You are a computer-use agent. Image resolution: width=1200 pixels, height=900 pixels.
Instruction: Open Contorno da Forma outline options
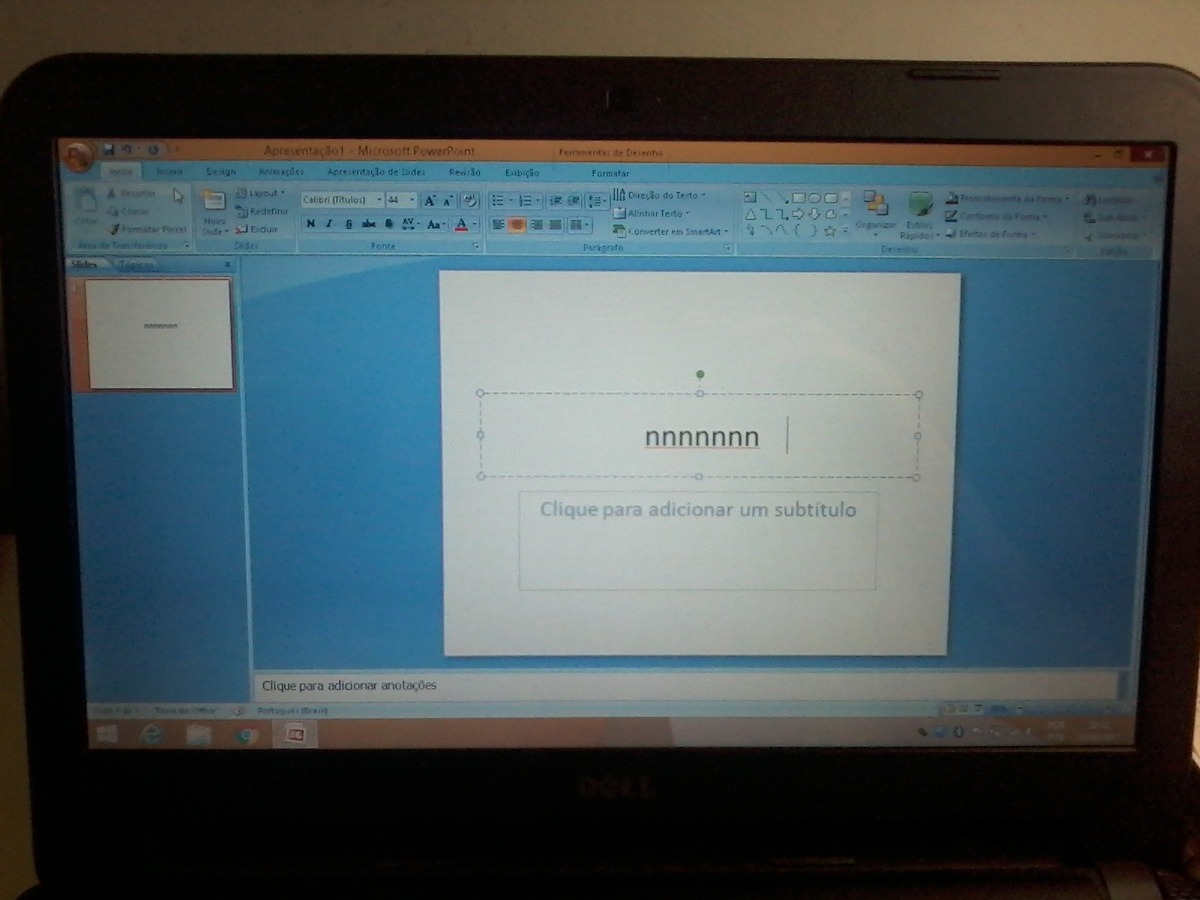[x=997, y=216]
